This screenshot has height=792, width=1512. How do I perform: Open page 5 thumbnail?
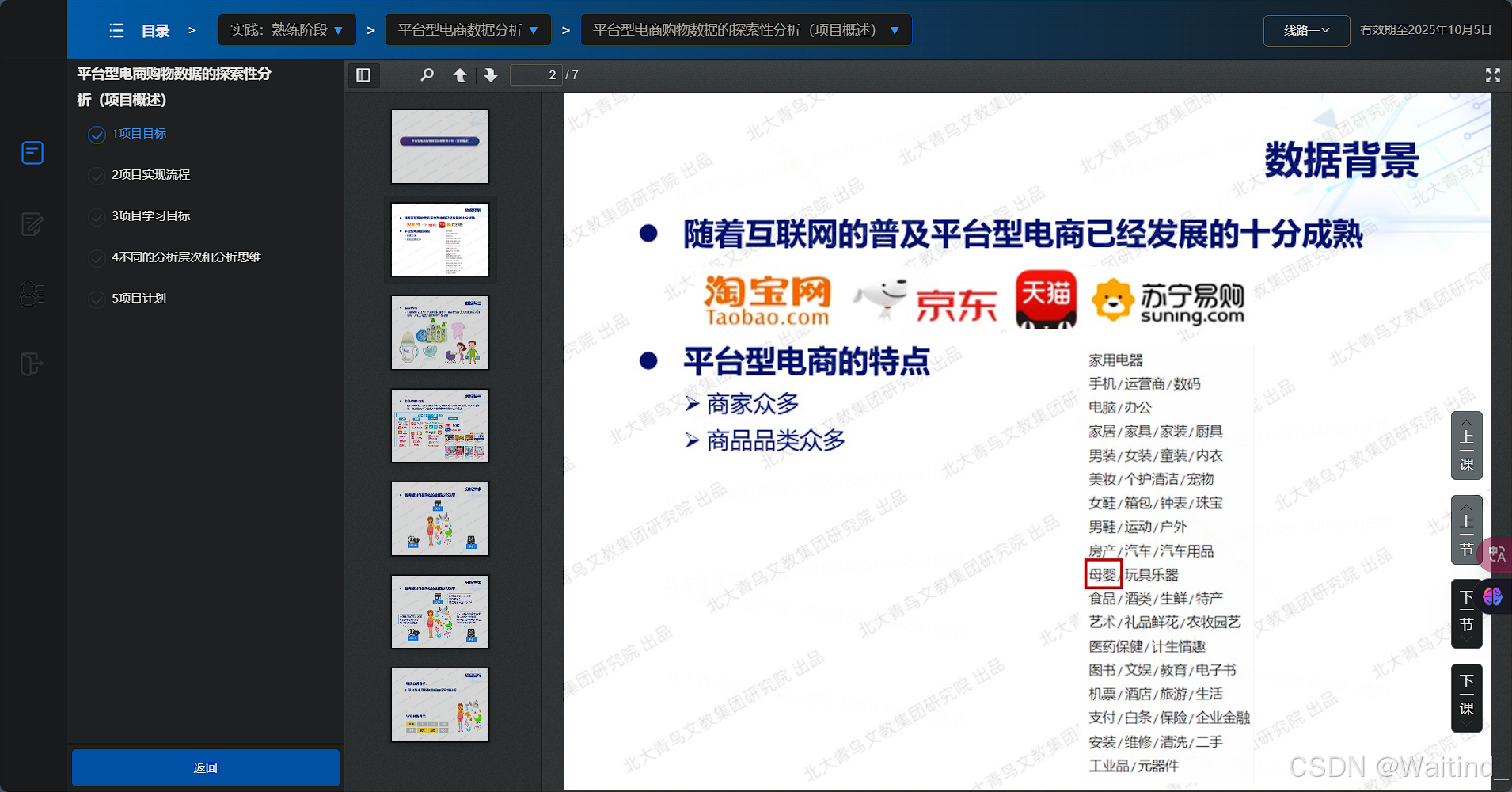440,519
